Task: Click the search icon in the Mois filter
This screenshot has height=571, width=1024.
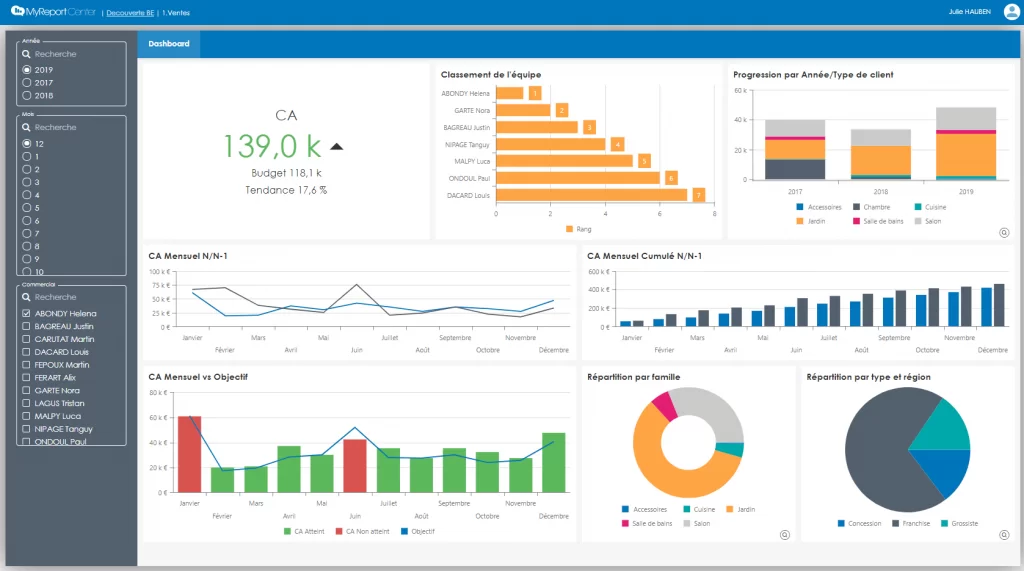Action: [27, 127]
